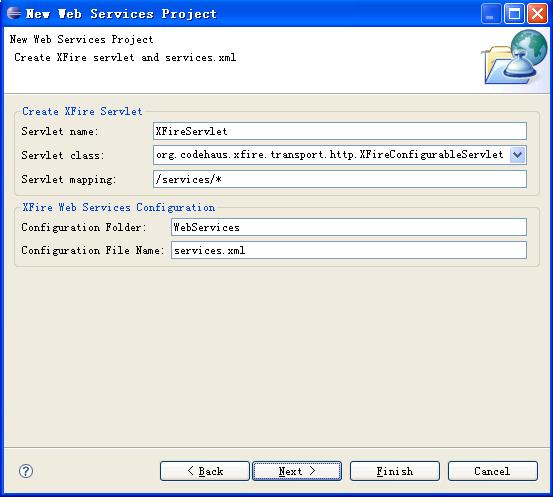Viewport: 553px width, 503px height.
Task: Finish creating the web services project
Action: [395, 471]
